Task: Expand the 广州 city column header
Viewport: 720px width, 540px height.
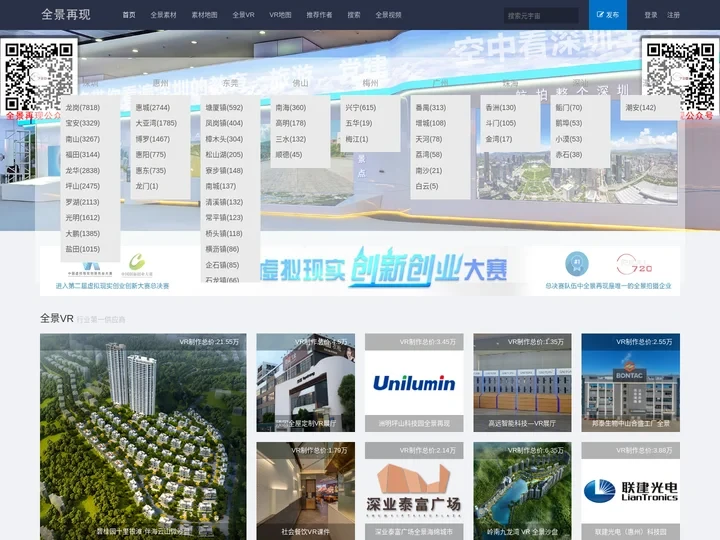Action: (440, 83)
